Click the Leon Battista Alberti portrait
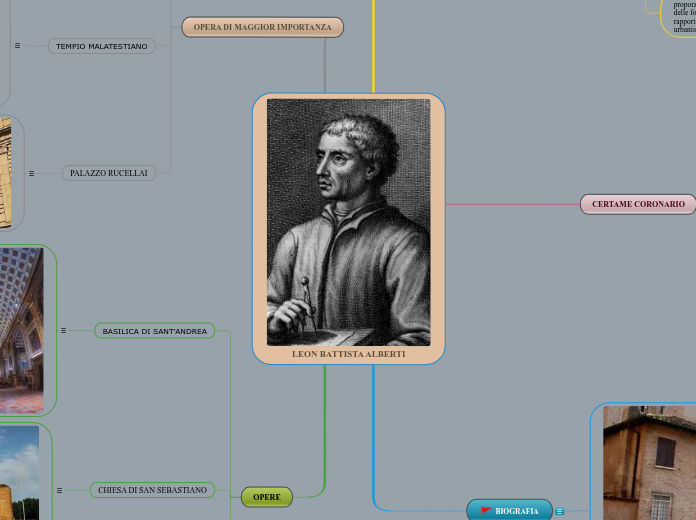696x520 pixels. (348, 222)
